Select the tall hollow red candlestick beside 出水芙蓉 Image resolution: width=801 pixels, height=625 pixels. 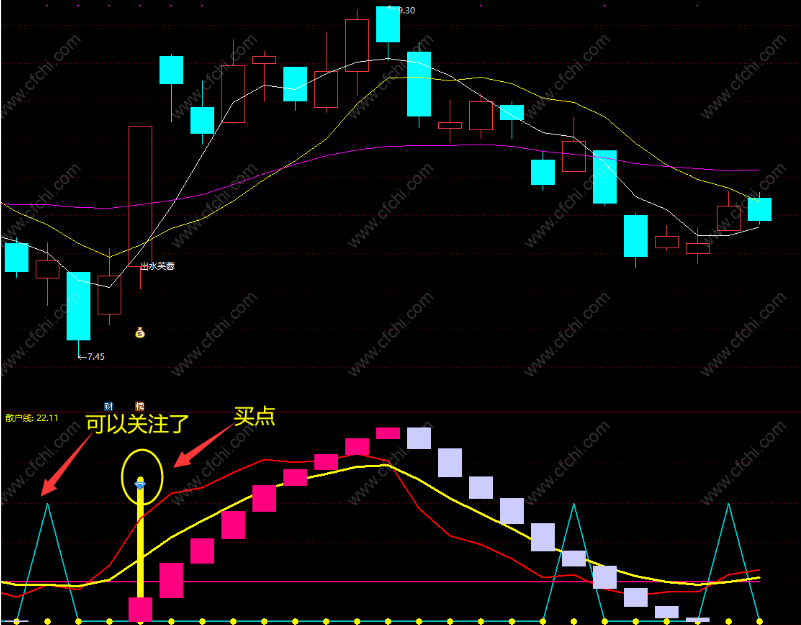tap(140, 196)
